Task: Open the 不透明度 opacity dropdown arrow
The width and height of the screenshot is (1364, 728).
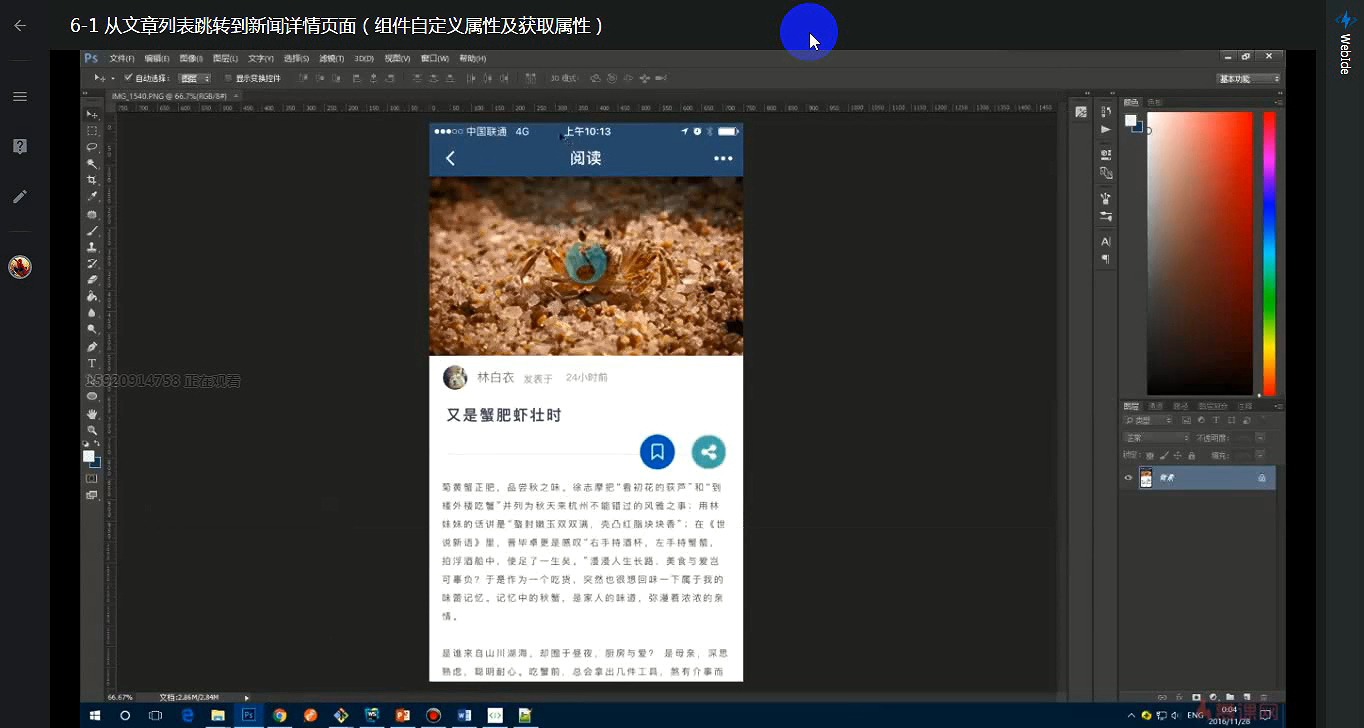Action: [x=1260, y=438]
